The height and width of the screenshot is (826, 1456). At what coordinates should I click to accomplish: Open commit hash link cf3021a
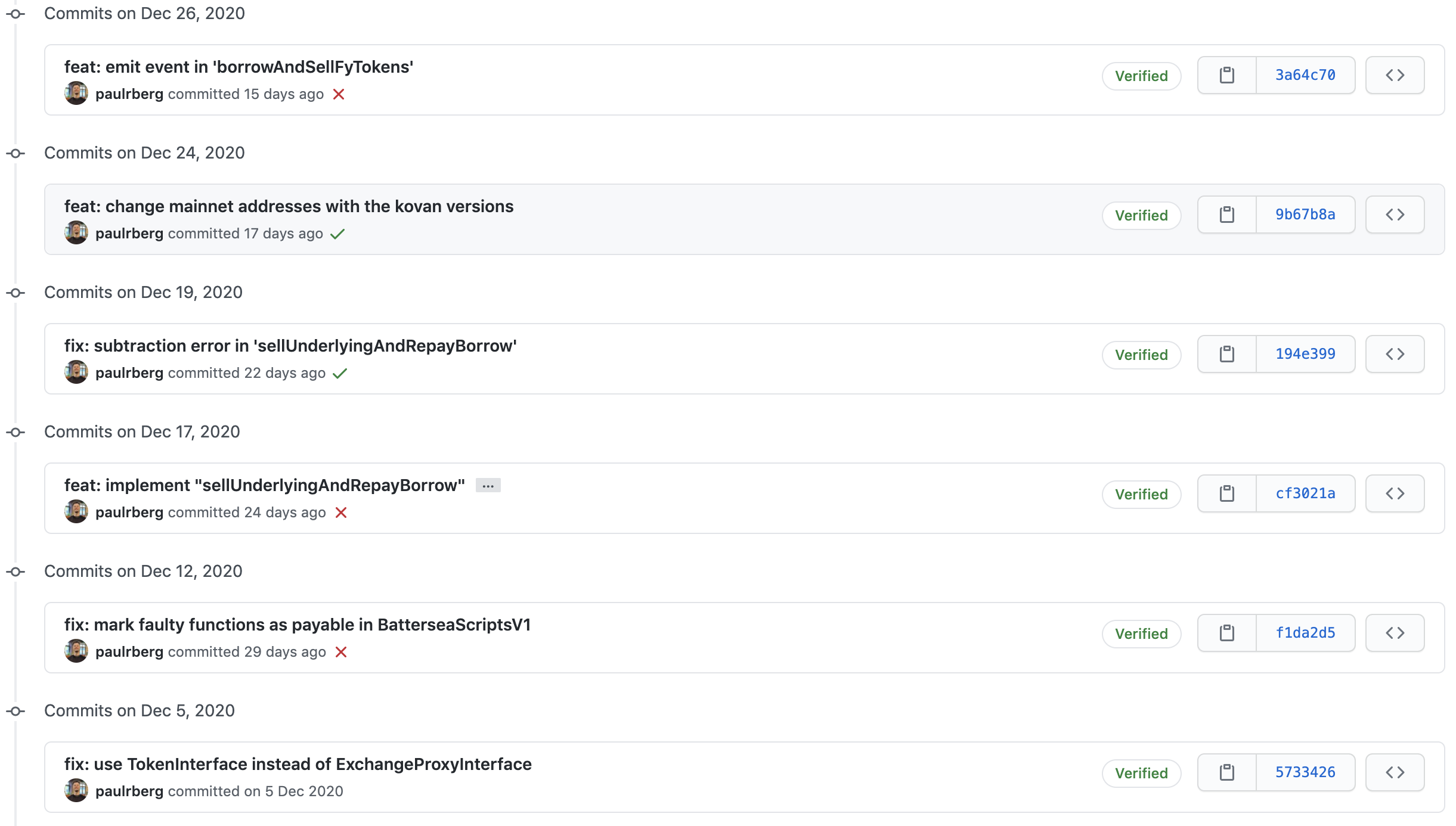tap(1305, 493)
